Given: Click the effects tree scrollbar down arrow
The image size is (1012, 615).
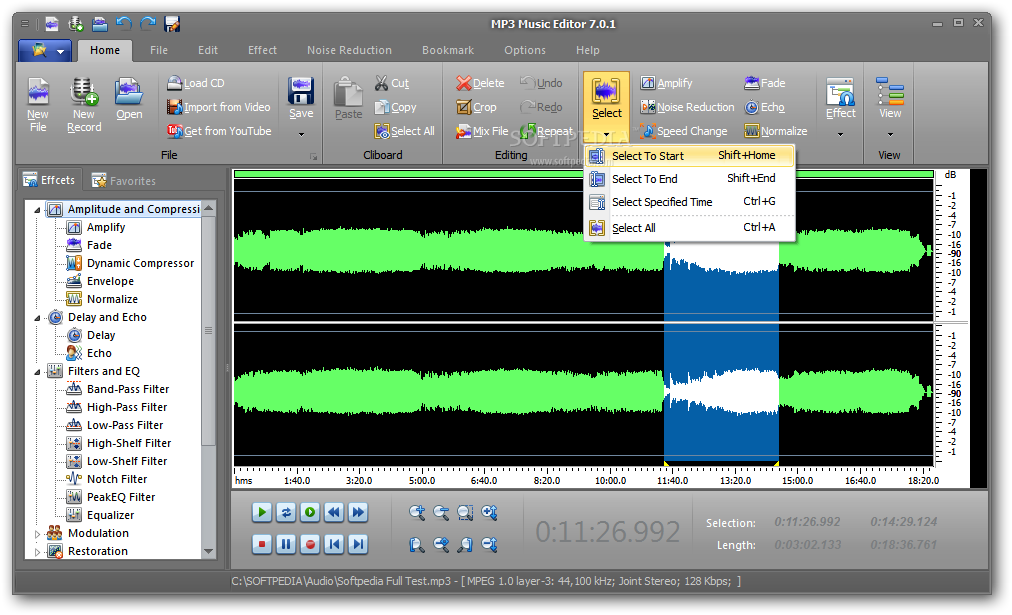Looking at the screenshot, I should click(208, 552).
